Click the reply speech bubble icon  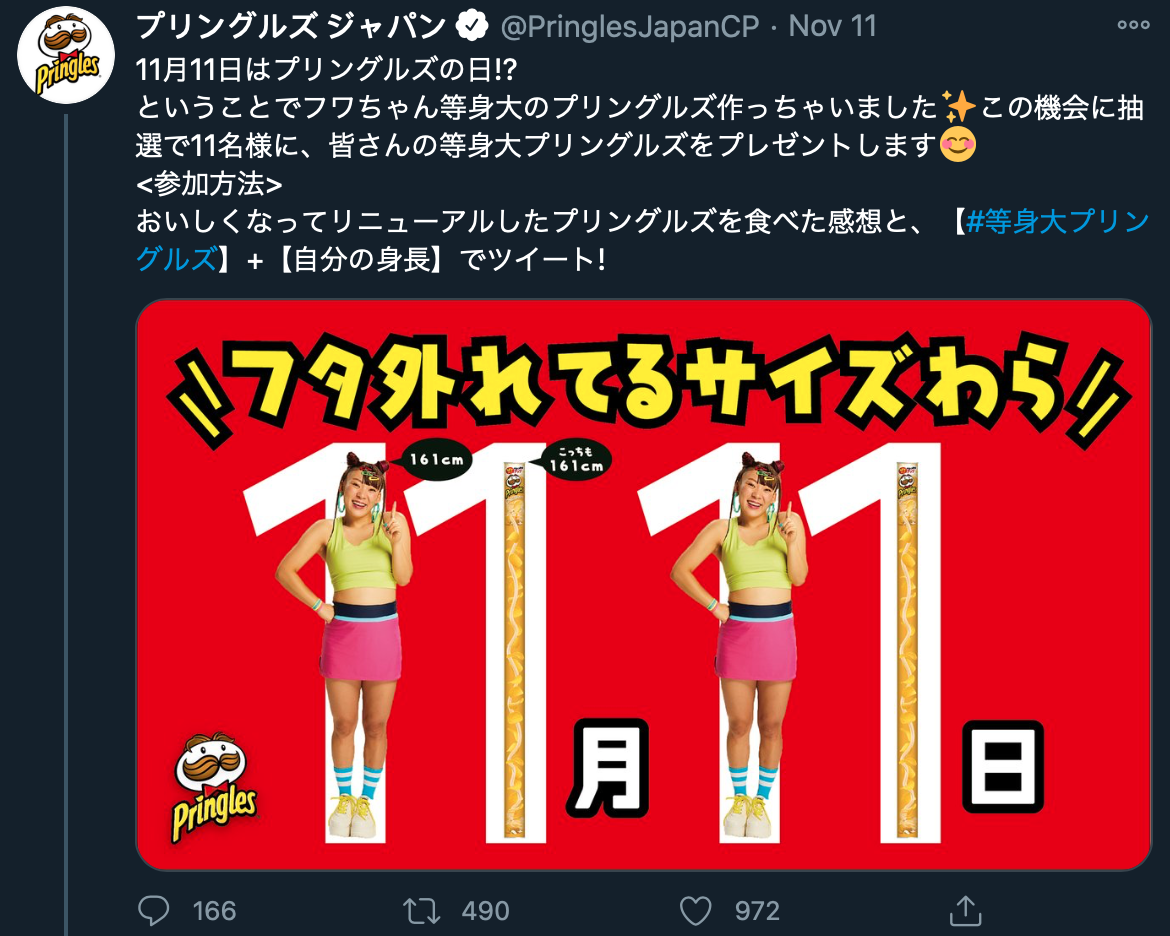point(154,910)
